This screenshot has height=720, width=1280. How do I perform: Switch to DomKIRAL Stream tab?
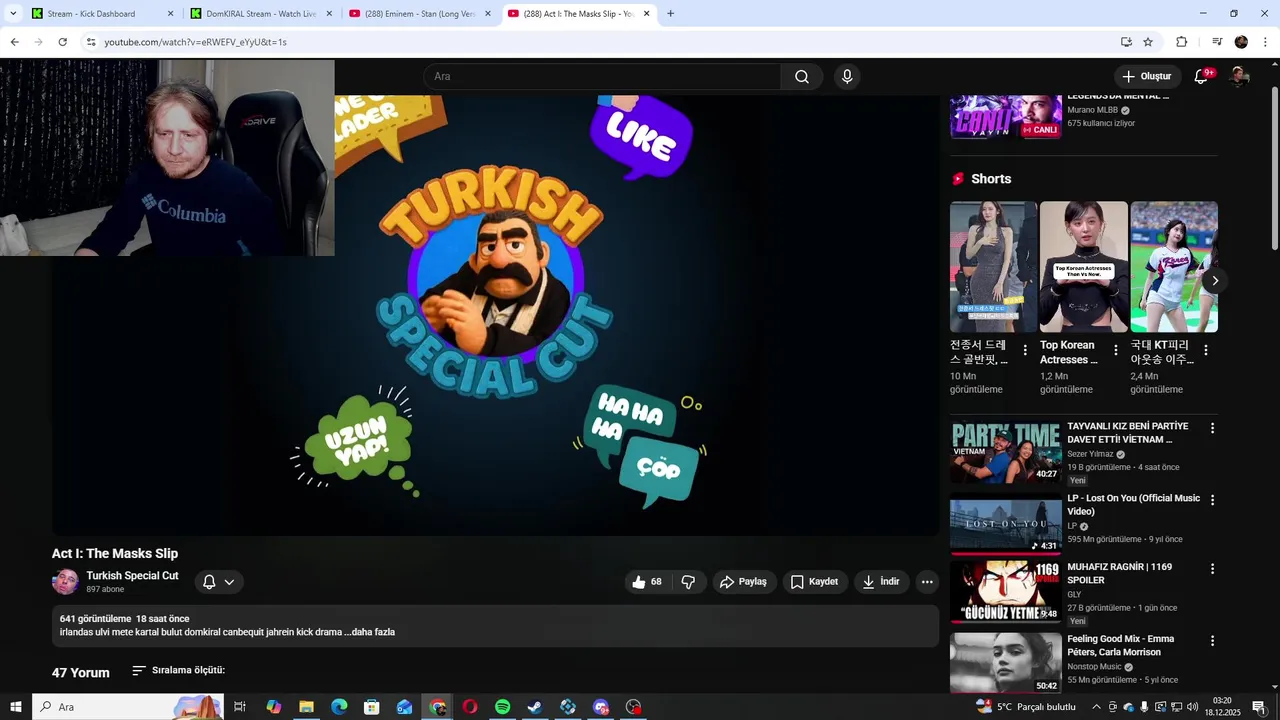point(261,14)
